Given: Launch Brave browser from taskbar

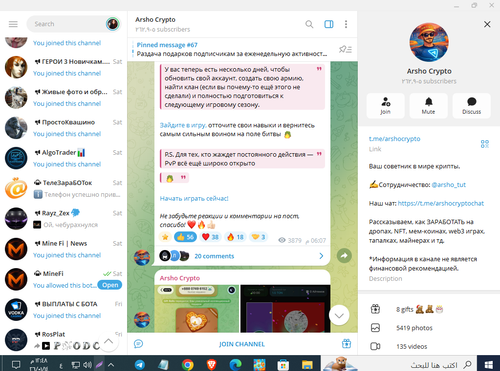Looking at the screenshot, I should (x=211, y=364).
